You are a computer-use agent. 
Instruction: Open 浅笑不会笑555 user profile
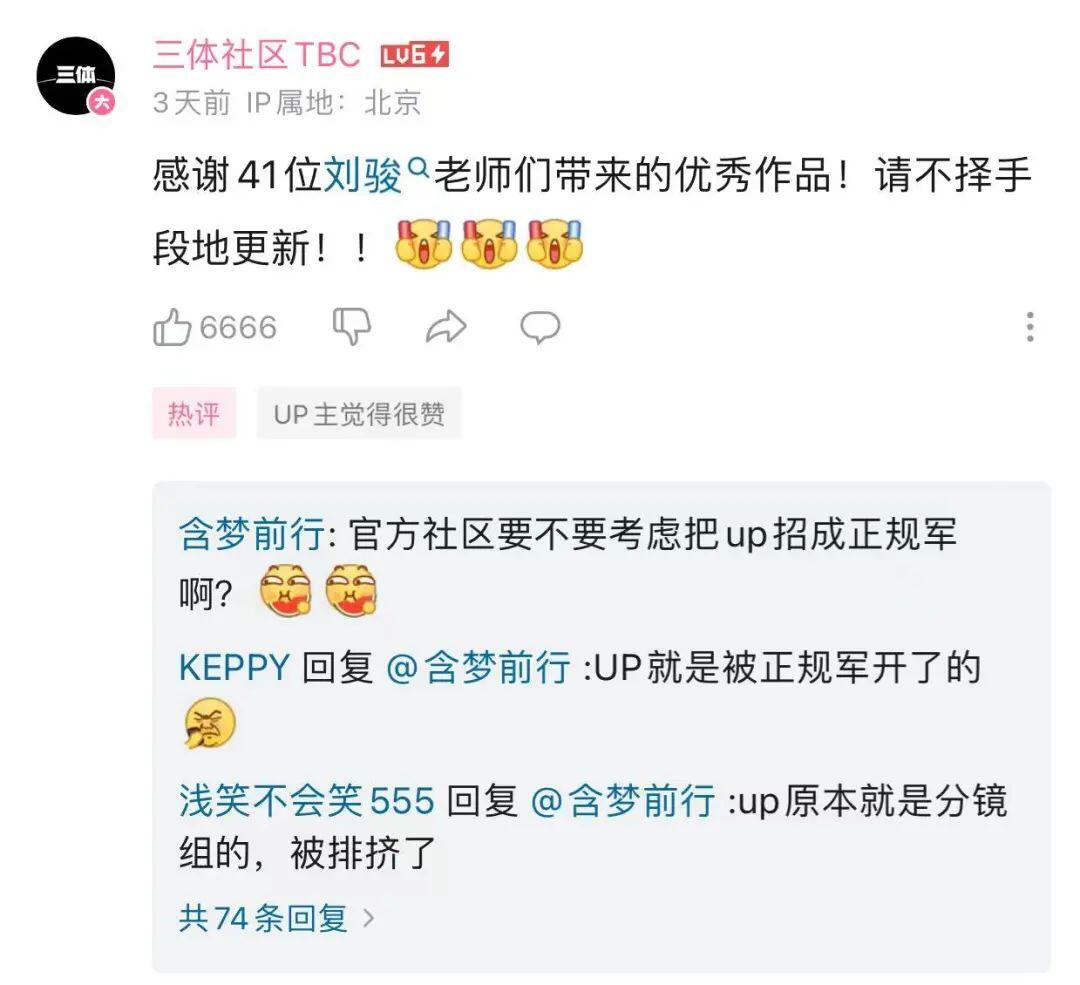[307, 800]
